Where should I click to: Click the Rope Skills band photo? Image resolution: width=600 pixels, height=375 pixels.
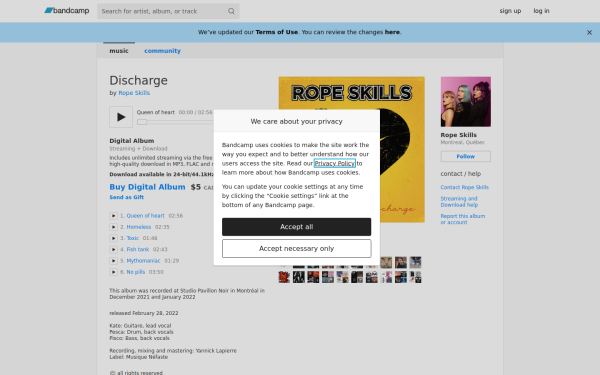[466, 102]
